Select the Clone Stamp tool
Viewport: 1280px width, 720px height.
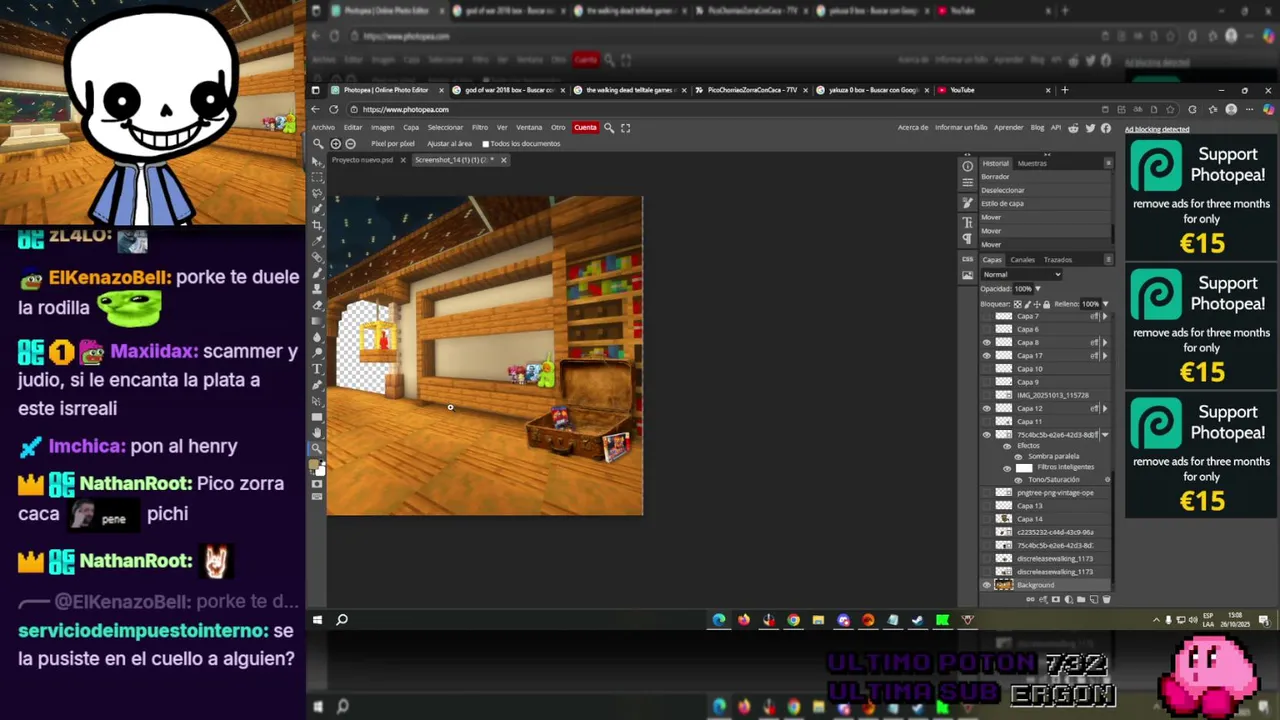[318, 289]
